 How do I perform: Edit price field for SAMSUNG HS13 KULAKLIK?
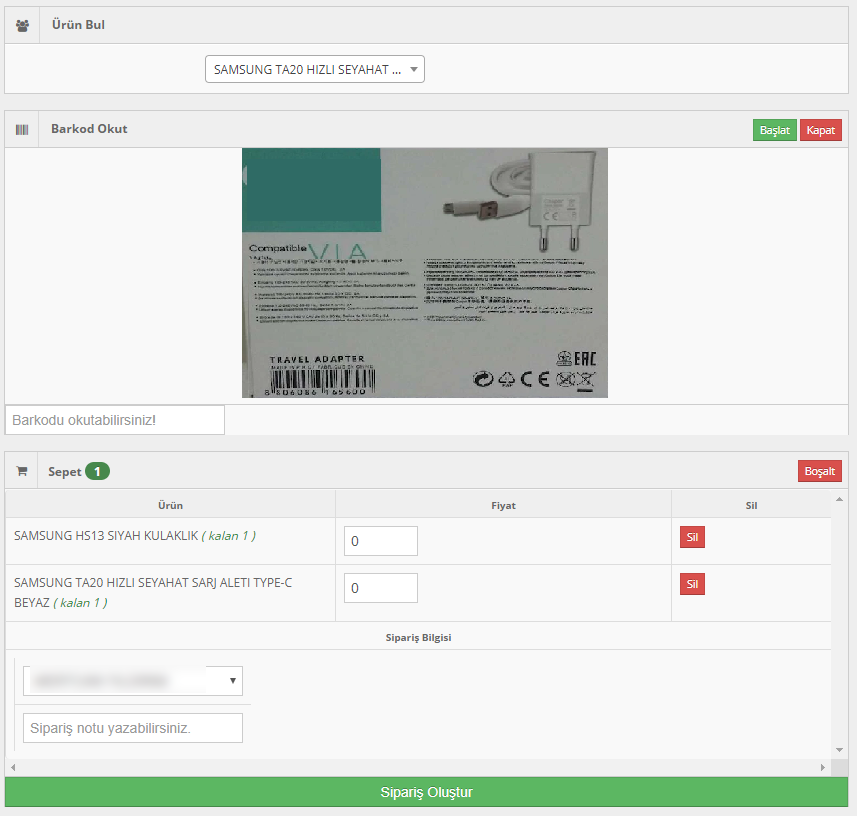click(381, 541)
